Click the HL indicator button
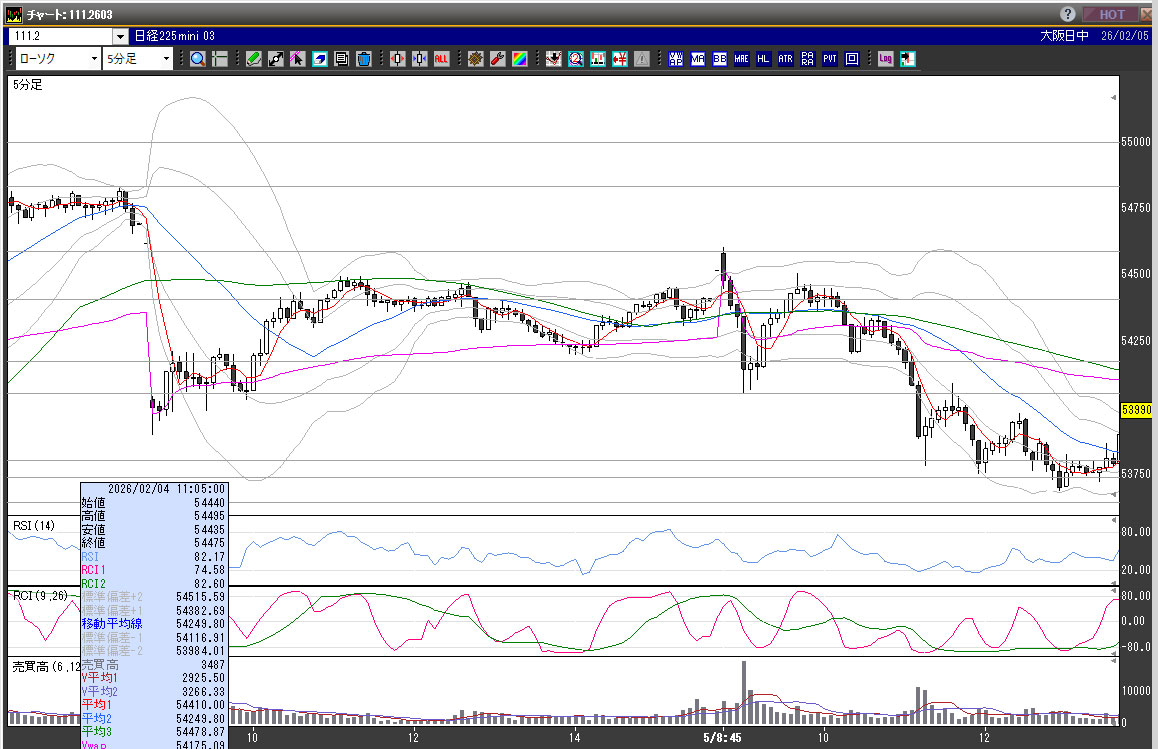1158x749 pixels. click(763, 59)
